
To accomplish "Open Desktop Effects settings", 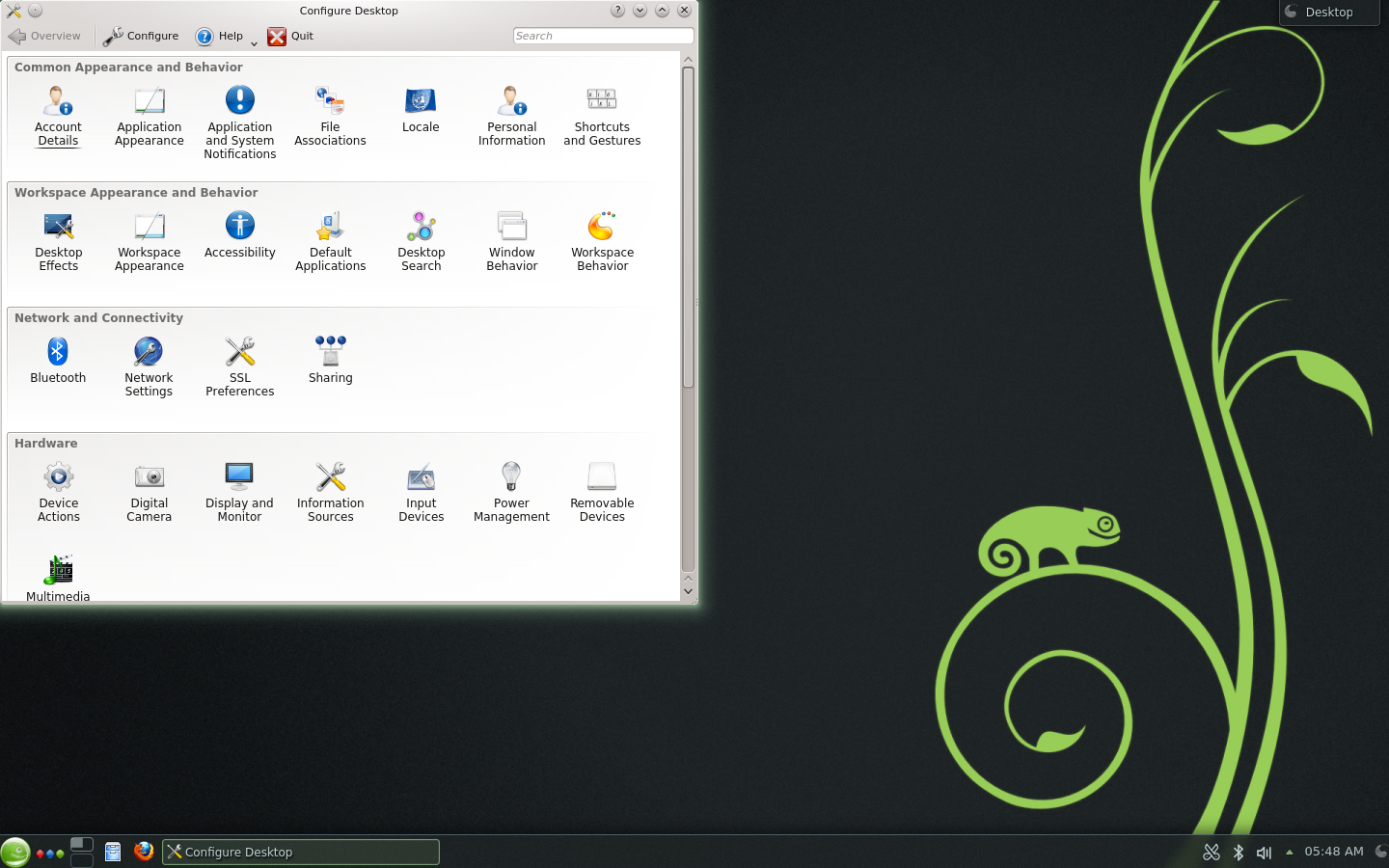I will click(58, 241).
